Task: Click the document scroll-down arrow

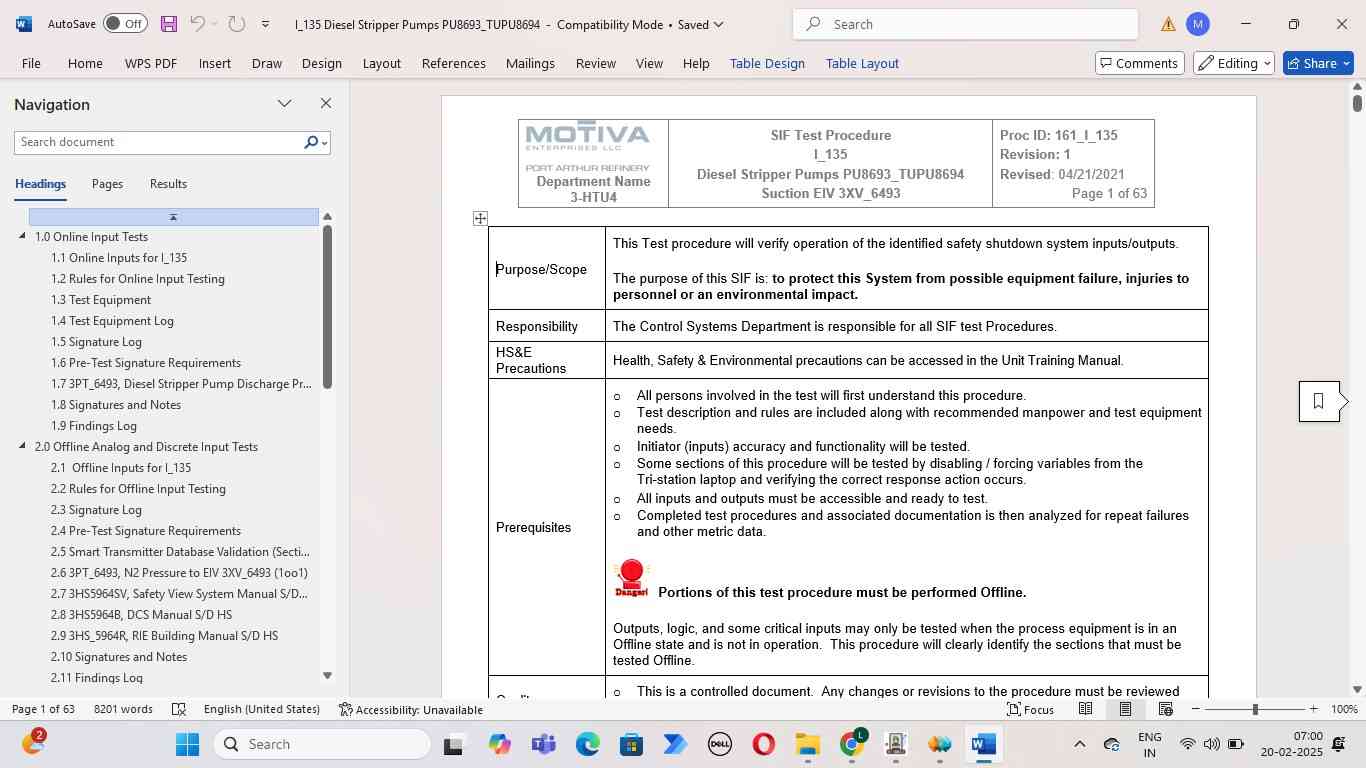Action: tap(1357, 689)
